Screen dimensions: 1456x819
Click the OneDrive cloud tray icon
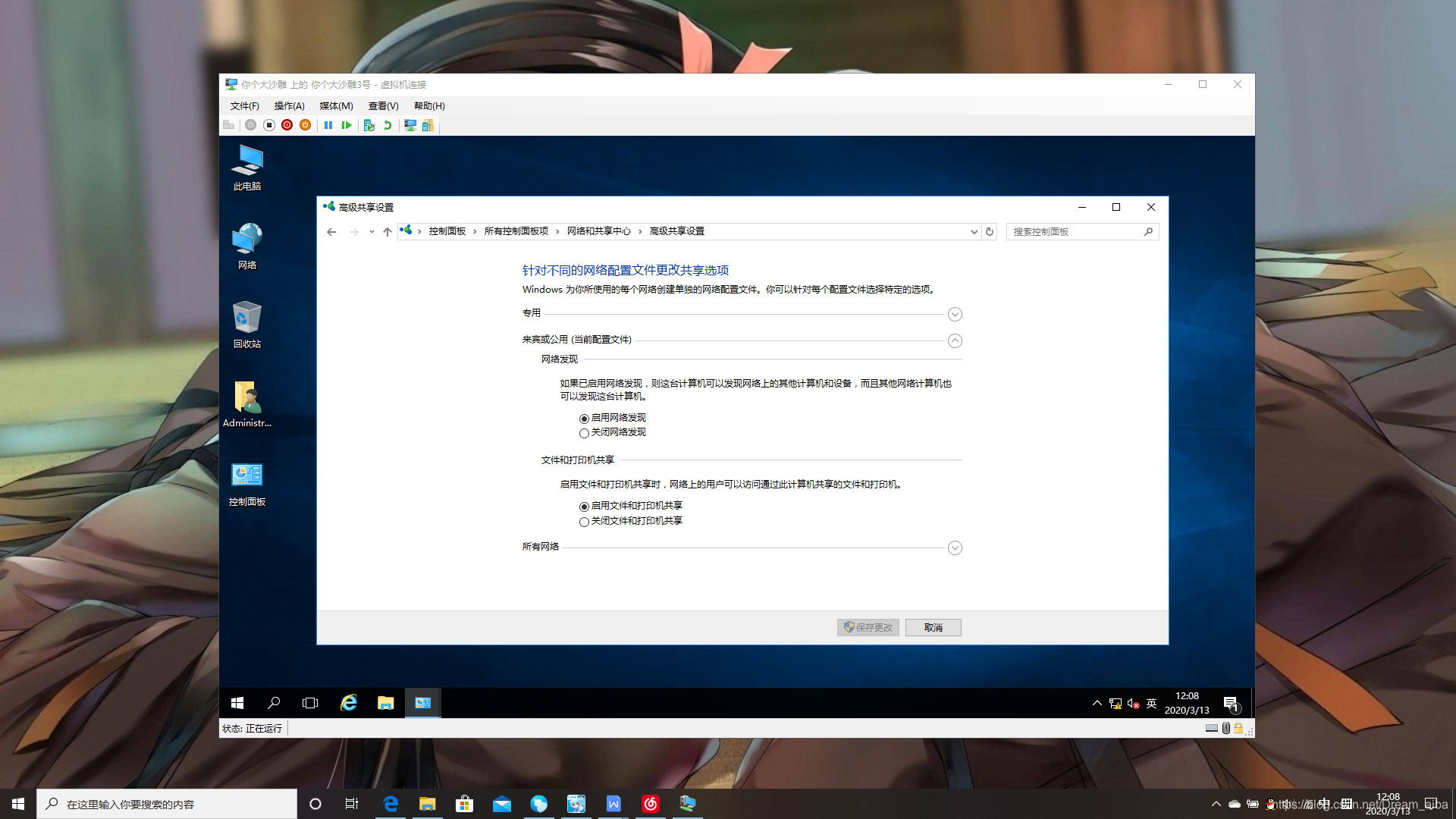(1235, 804)
